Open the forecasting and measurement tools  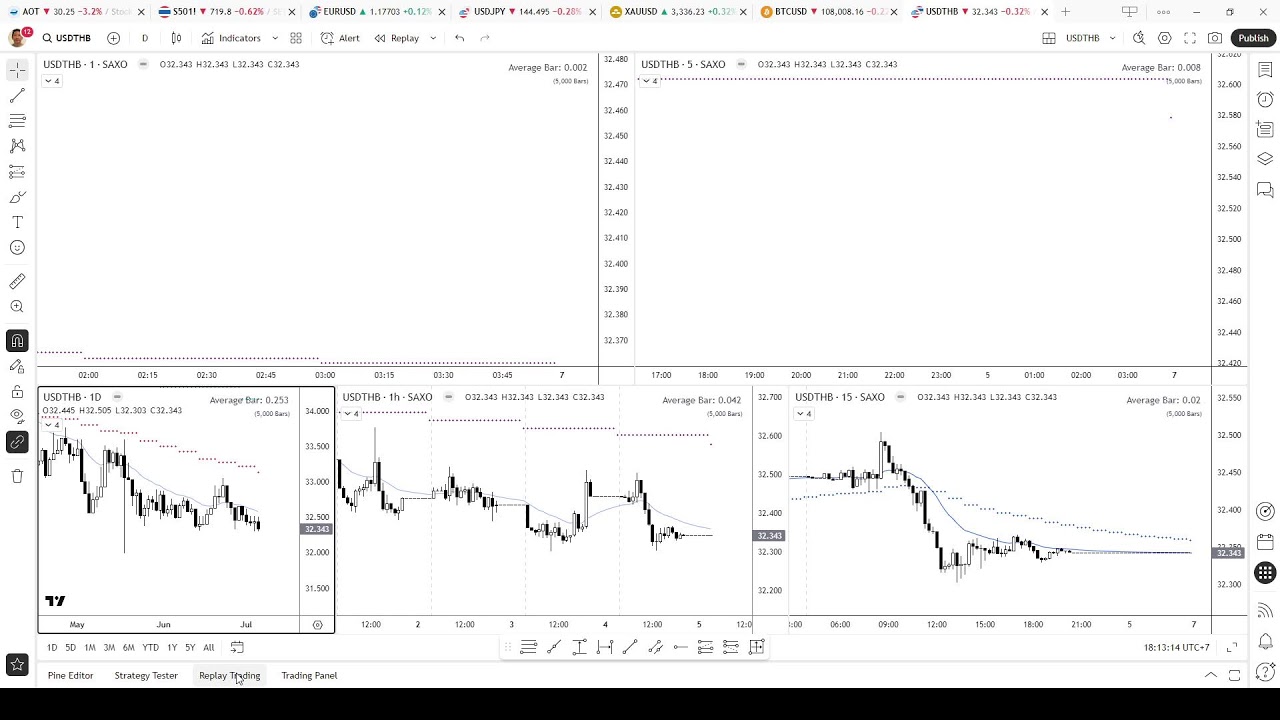tap(17, 172)
